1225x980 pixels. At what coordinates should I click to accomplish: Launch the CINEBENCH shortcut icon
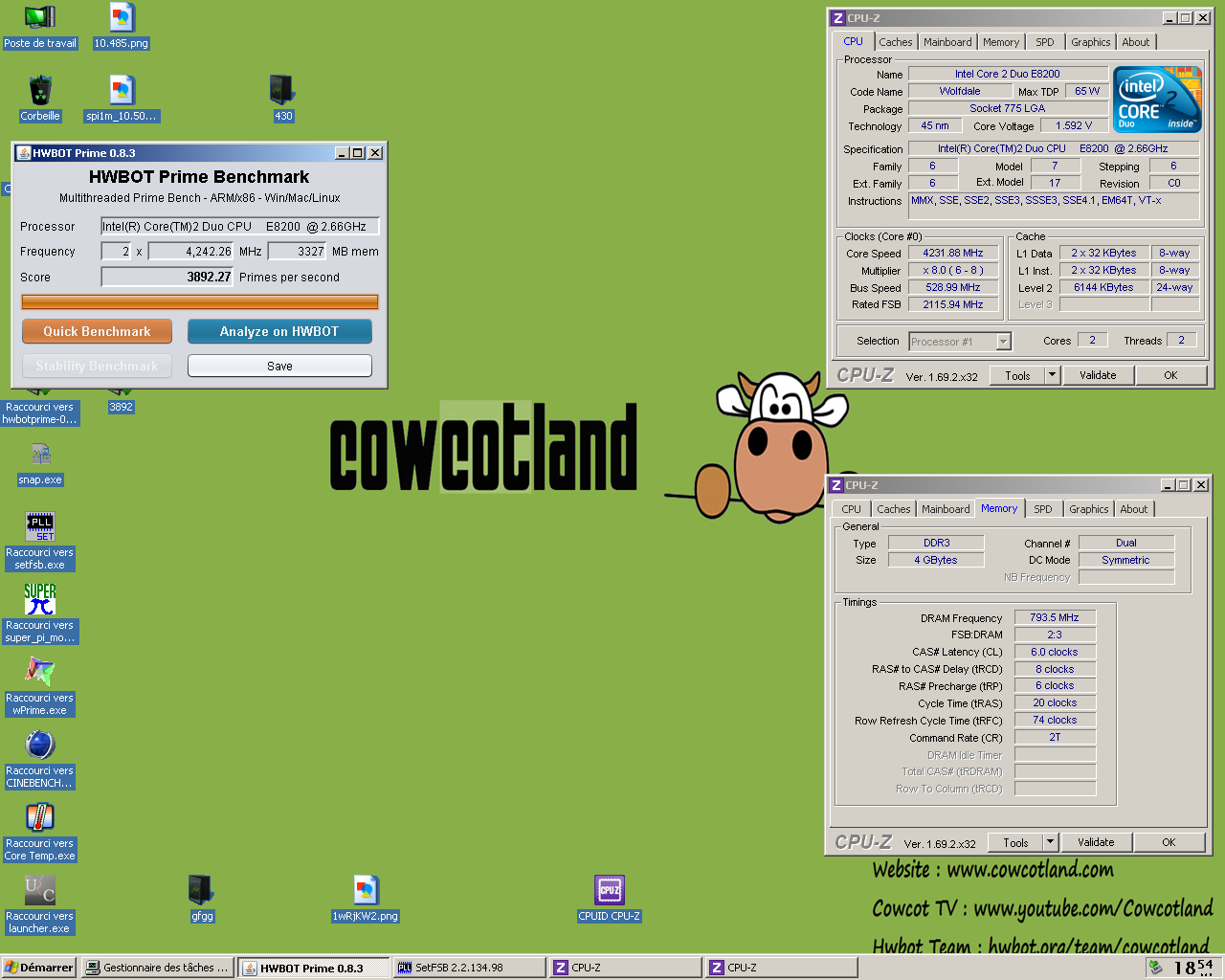39,745
